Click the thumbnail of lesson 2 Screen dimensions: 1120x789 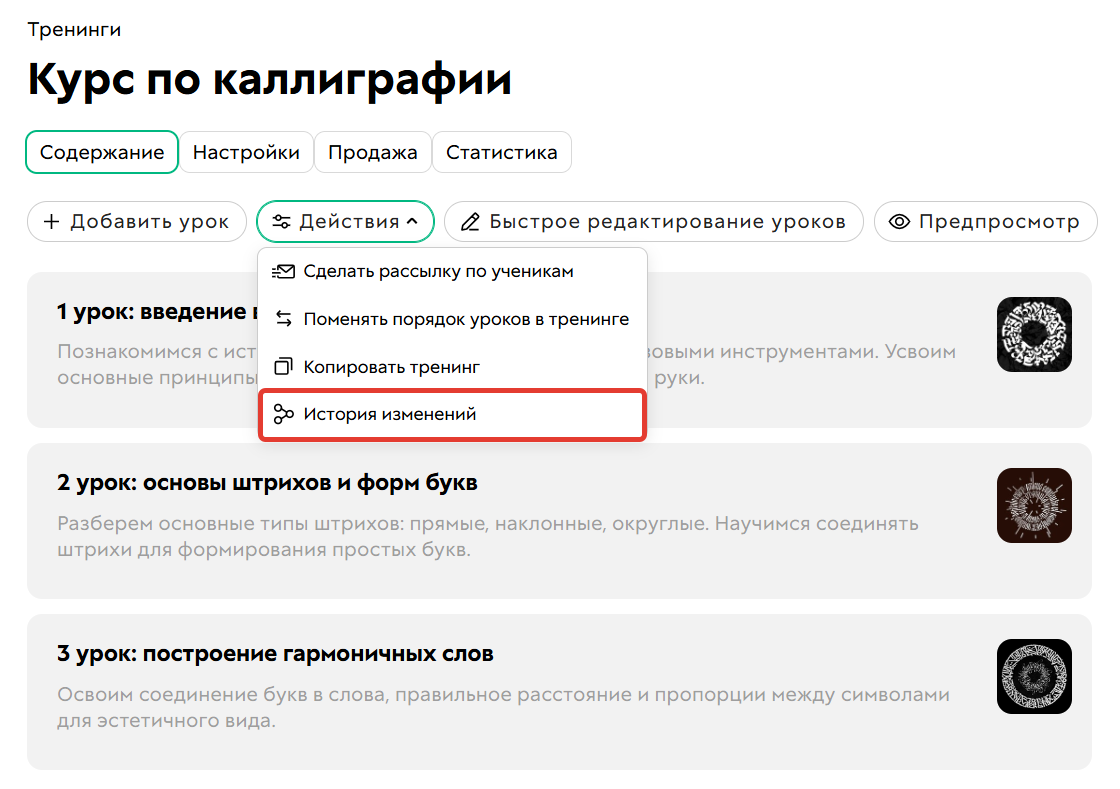tap(1034, 505)
